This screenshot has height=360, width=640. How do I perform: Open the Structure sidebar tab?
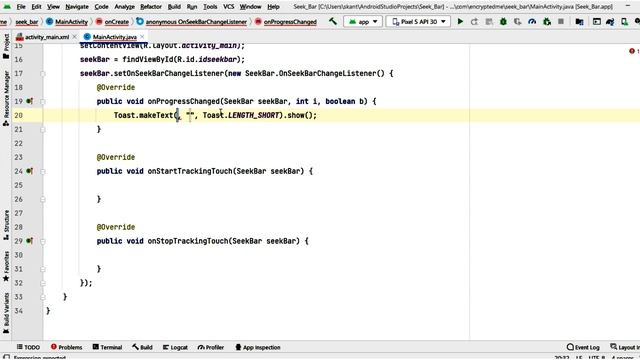pyautogui.click(x=6, y=224)
